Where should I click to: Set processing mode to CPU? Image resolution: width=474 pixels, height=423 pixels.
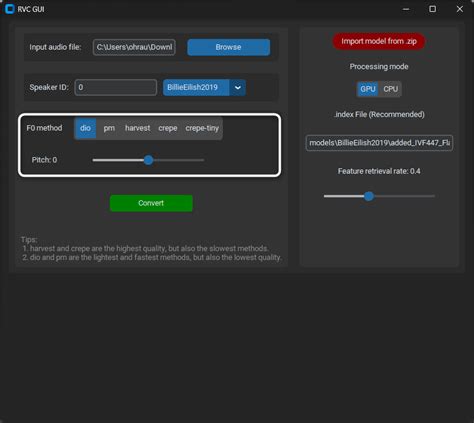click(x=390, y=89)
